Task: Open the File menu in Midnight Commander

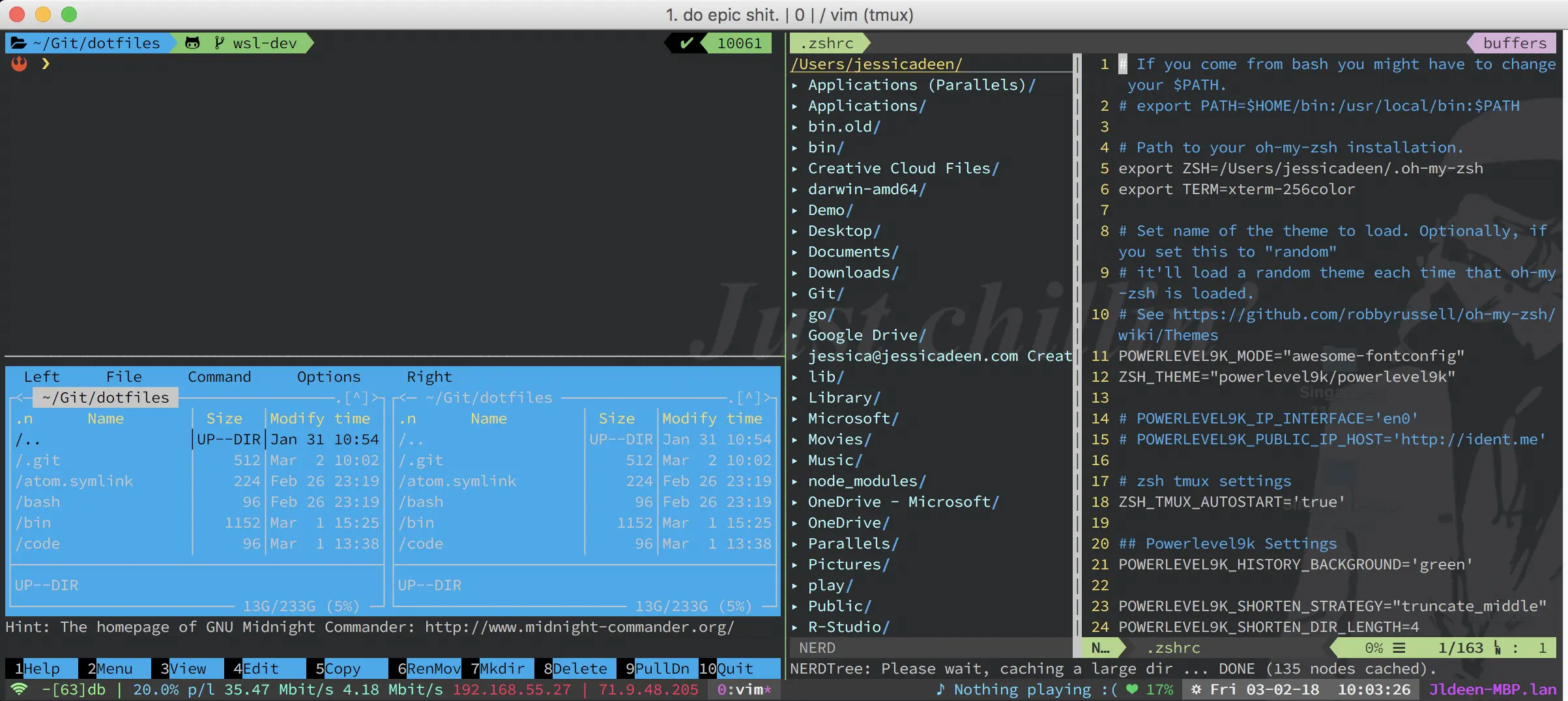Action: (x=124, y=377)
